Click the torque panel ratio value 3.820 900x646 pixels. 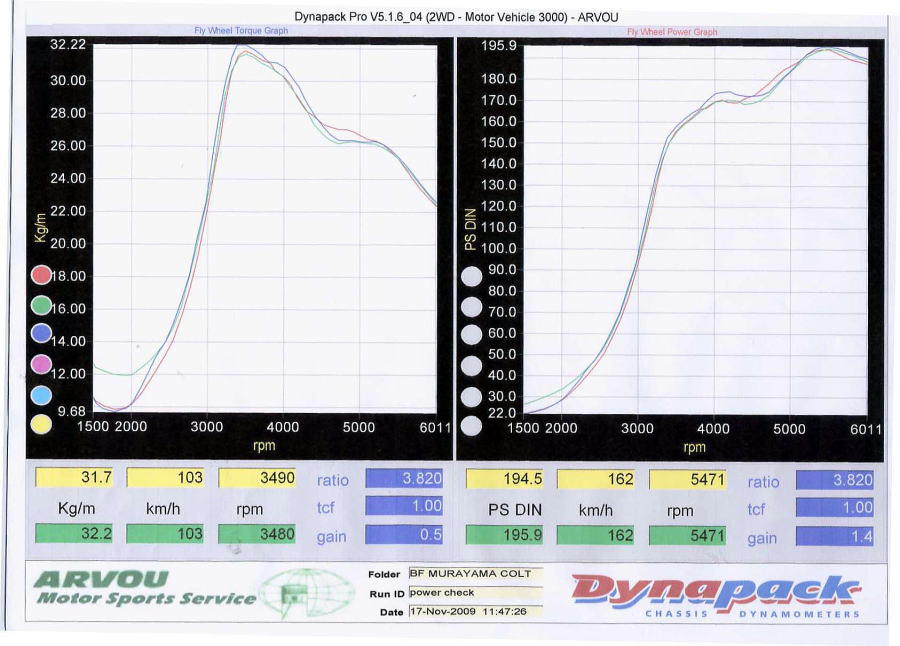tap(404, 478)
